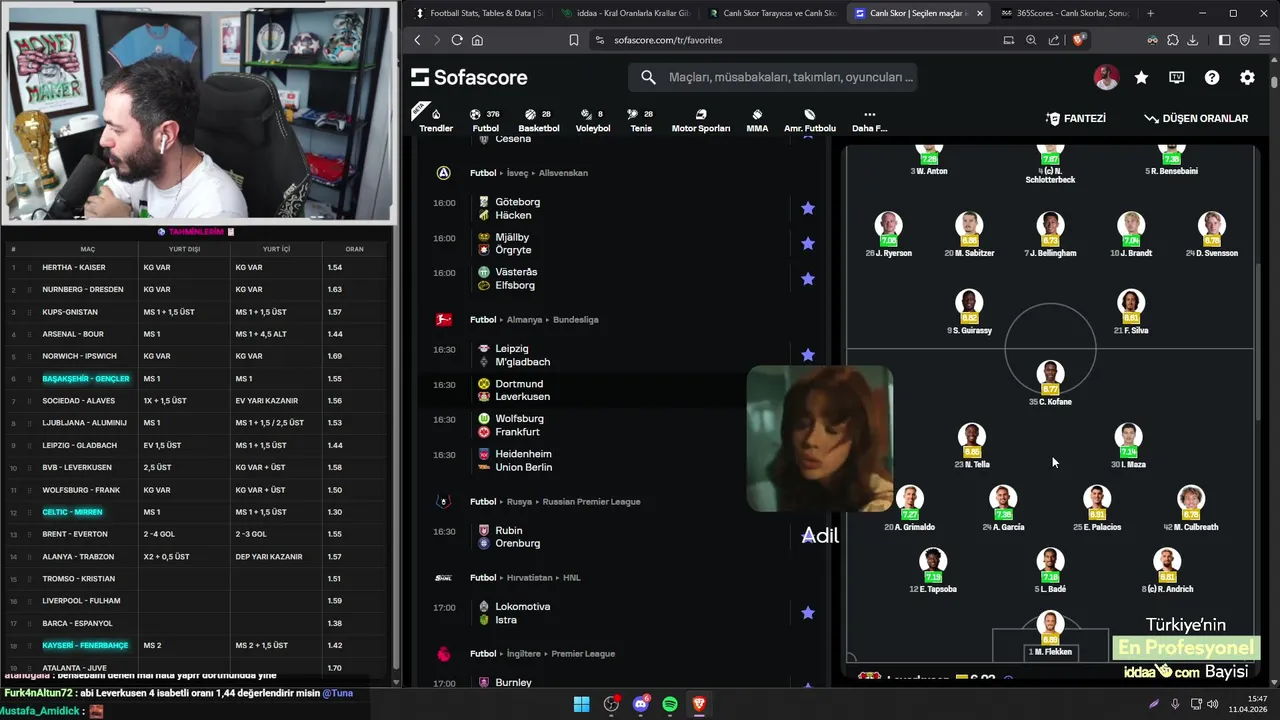Screen dimensions: 1280x720
Task: Open the taskbar volume control
Action: tap(1213, 704)
